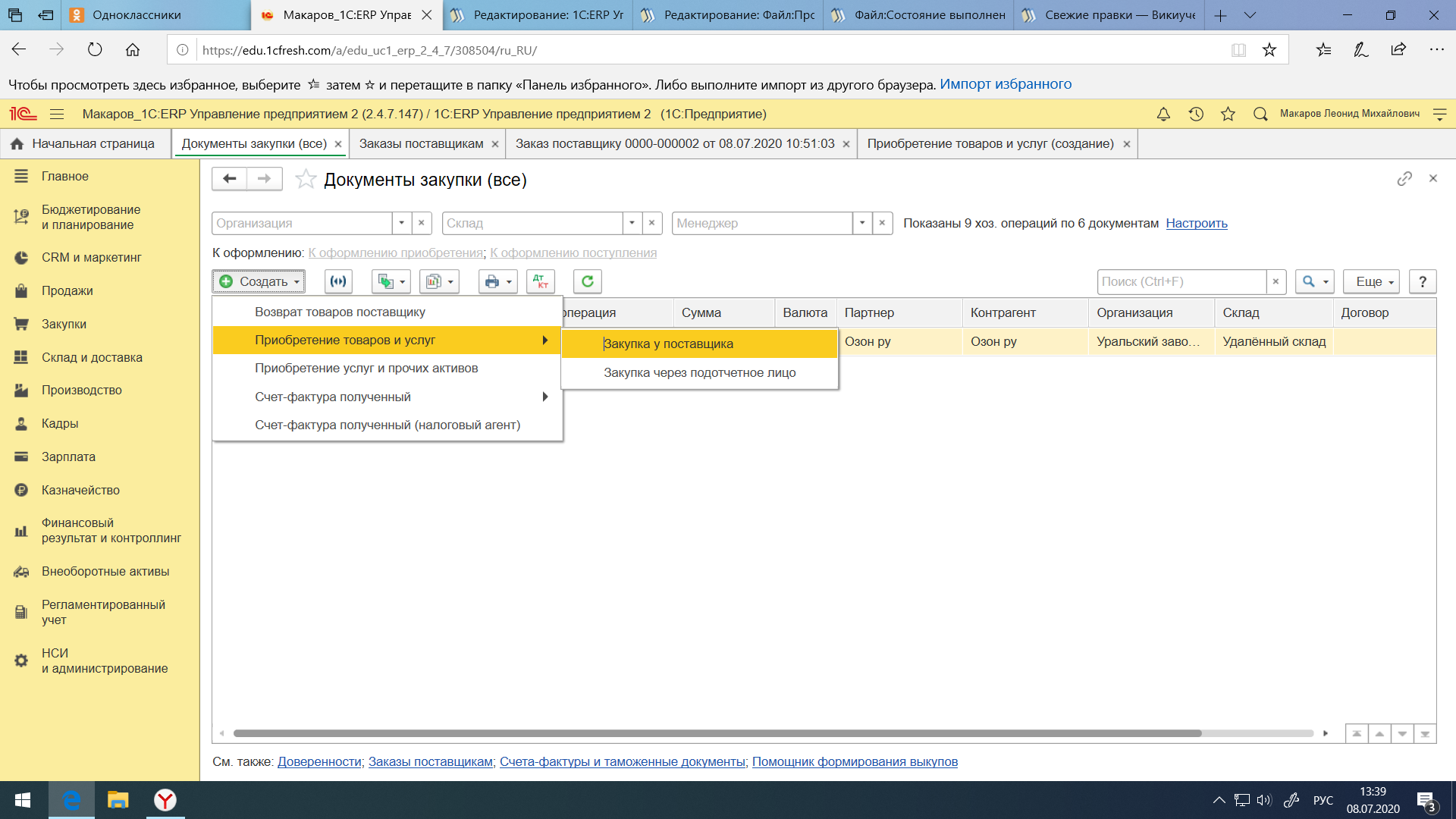The height and width of the screenshot is (819, 1456).
Task: Open help with the question mark button
Action: [1423, 281]
